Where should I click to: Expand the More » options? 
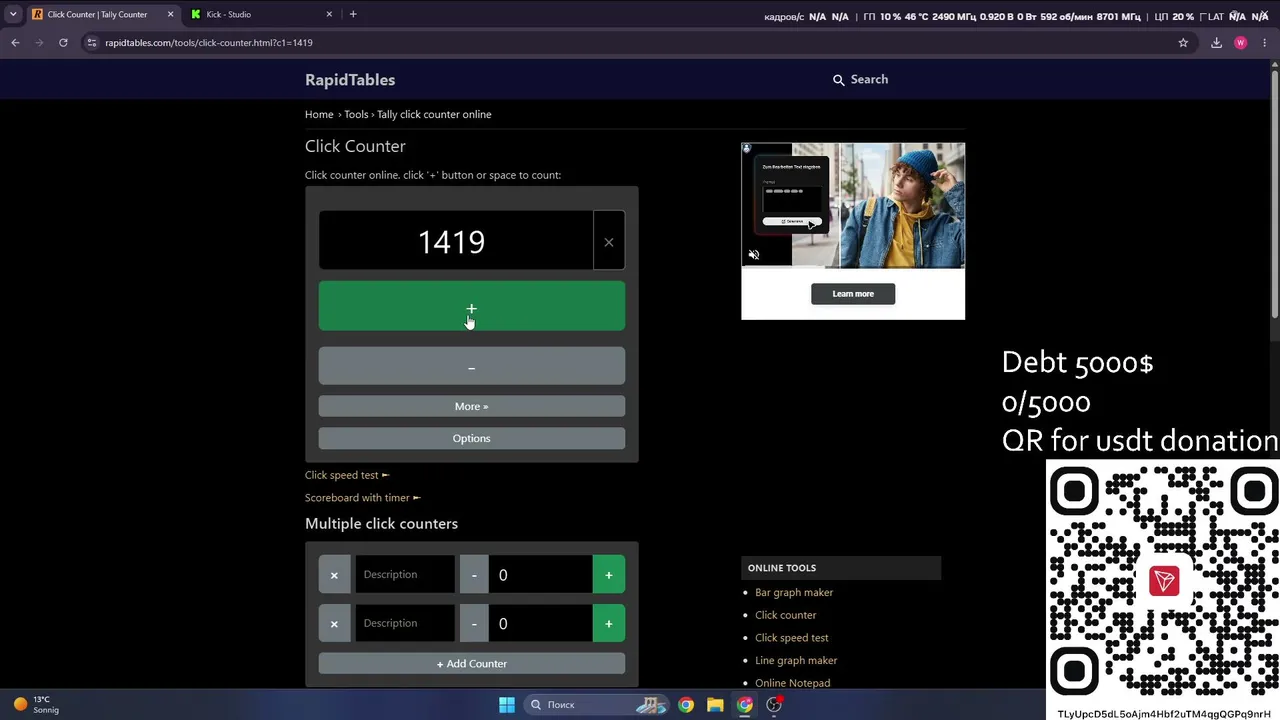472,406
